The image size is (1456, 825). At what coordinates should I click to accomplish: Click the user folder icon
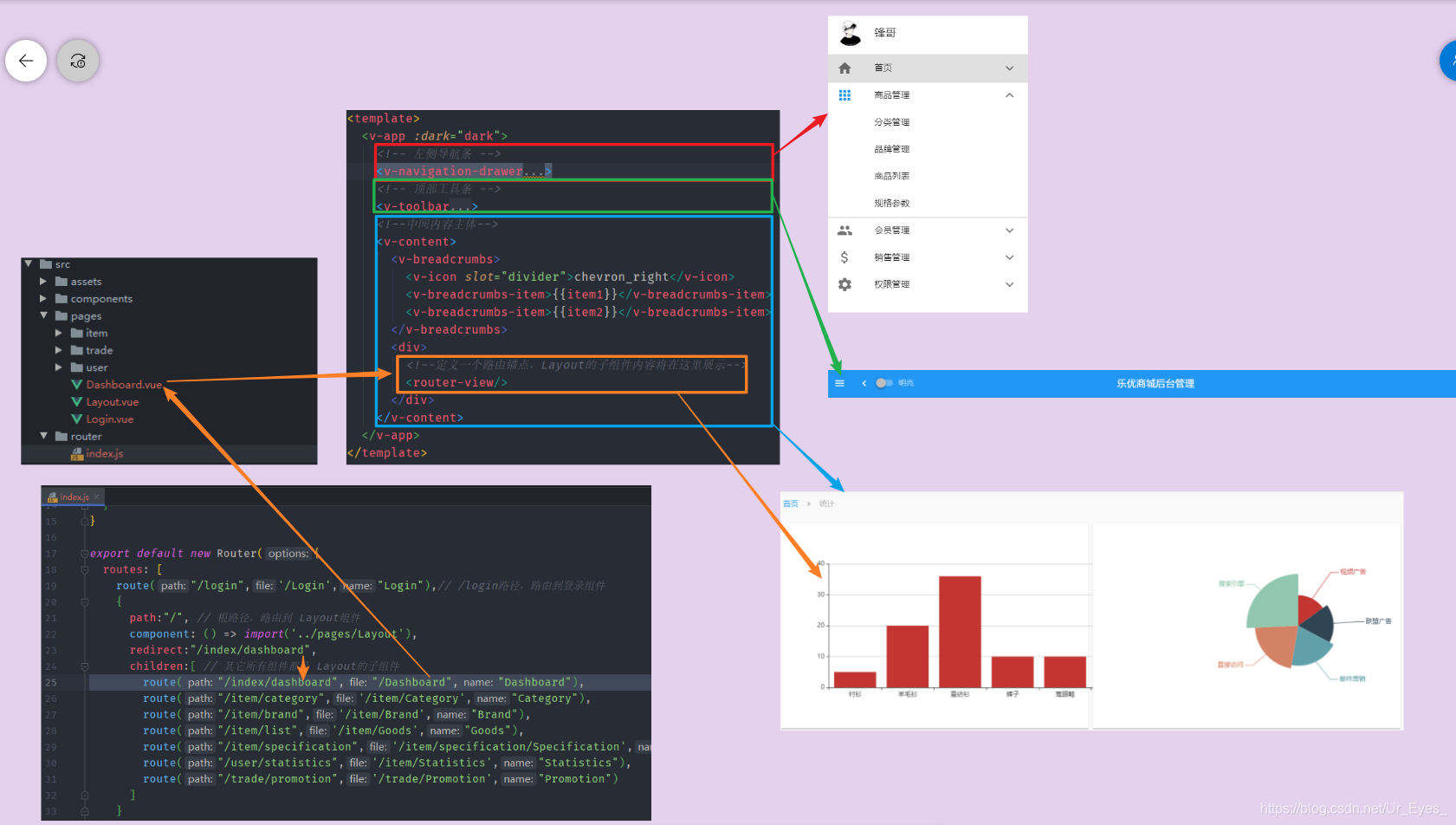click(x=76, y=367)
